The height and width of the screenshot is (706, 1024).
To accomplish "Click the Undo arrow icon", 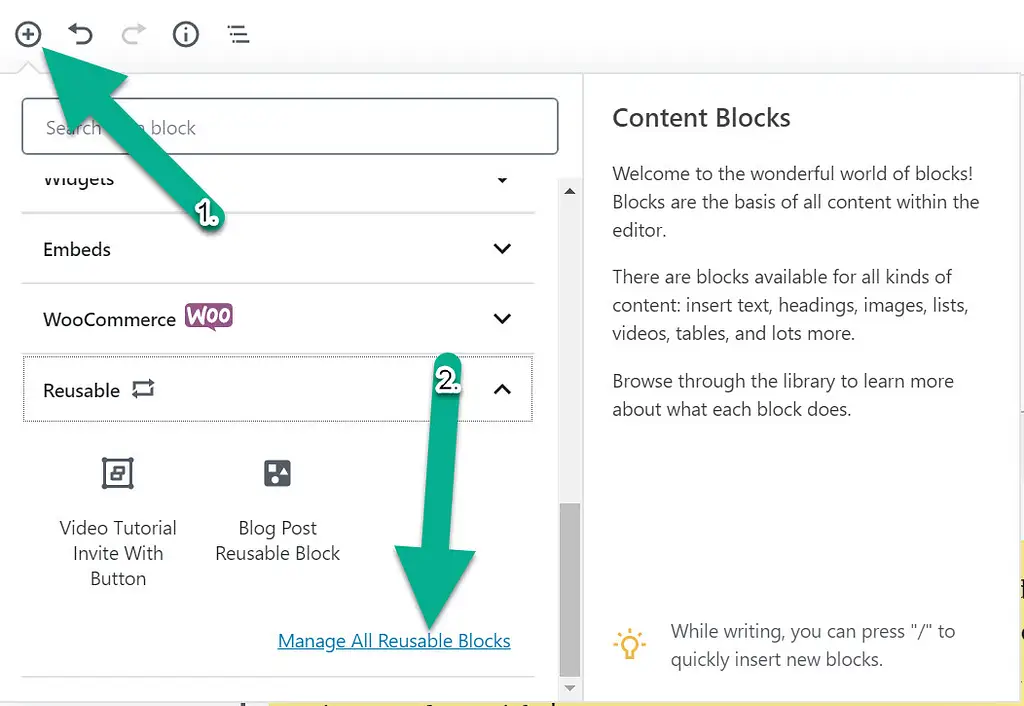I will point(80,34).
